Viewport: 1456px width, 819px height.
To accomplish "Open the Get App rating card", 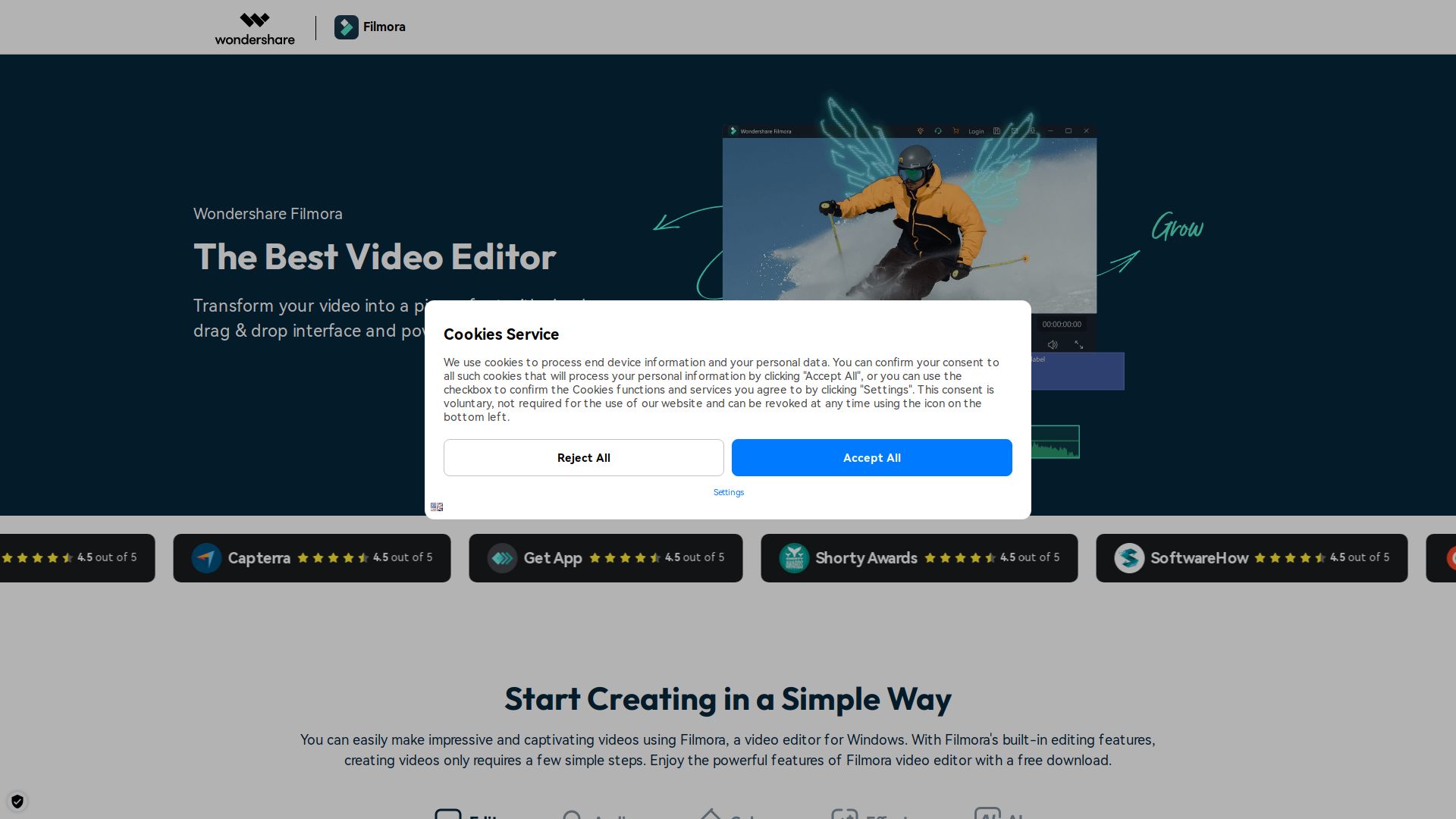I will click(605, 558).
